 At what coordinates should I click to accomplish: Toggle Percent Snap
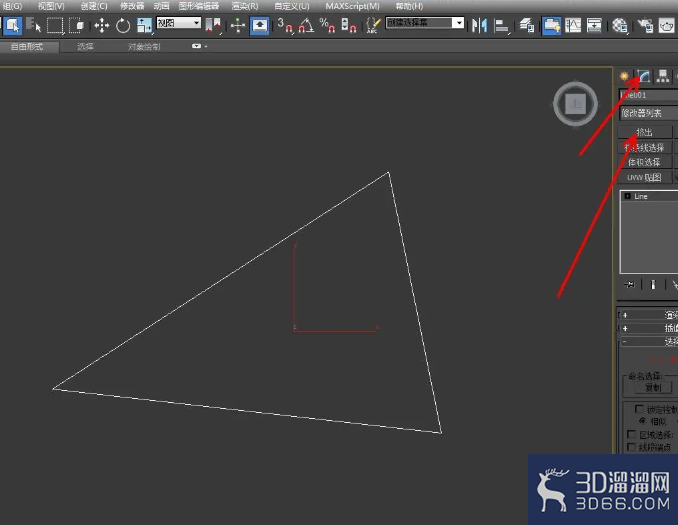coord(327,25)
